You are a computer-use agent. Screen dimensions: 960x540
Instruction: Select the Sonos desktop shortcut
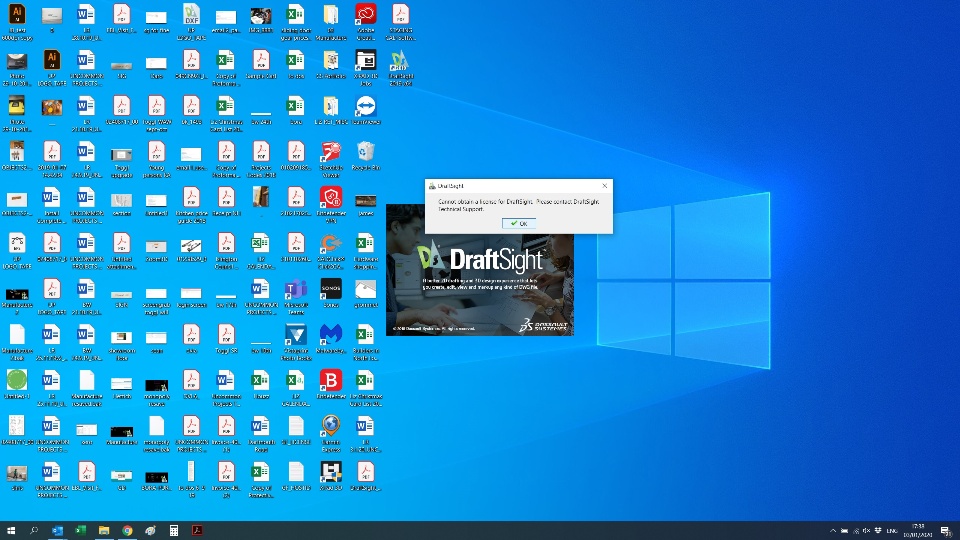tap(331, 293)
